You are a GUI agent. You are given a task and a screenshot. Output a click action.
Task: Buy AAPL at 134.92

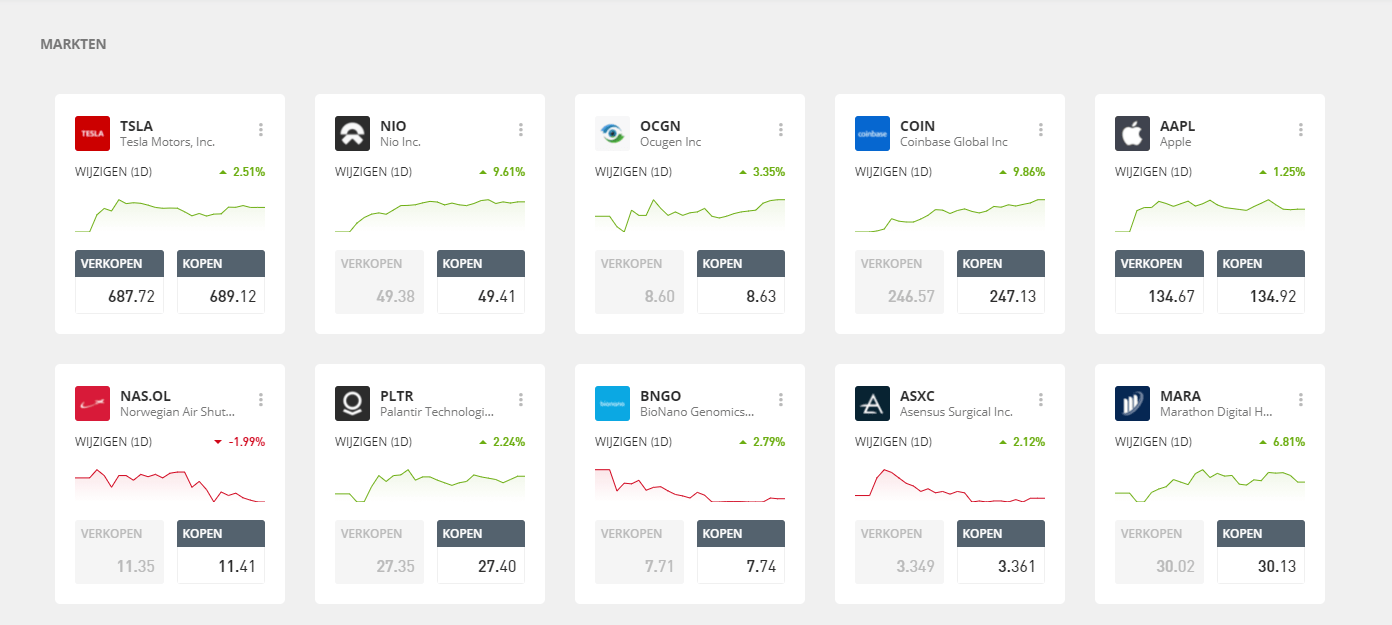pos(1261,282)
